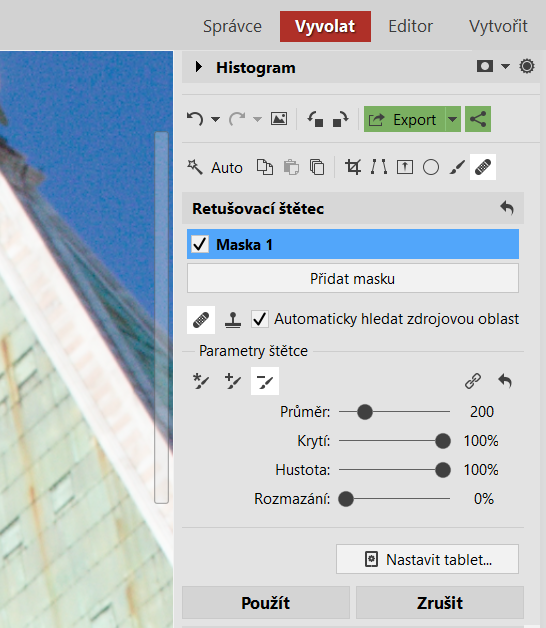Screen dimensions: 546x628
Task: Open the Export dropdown arrow
Action: tap(453, 119)
